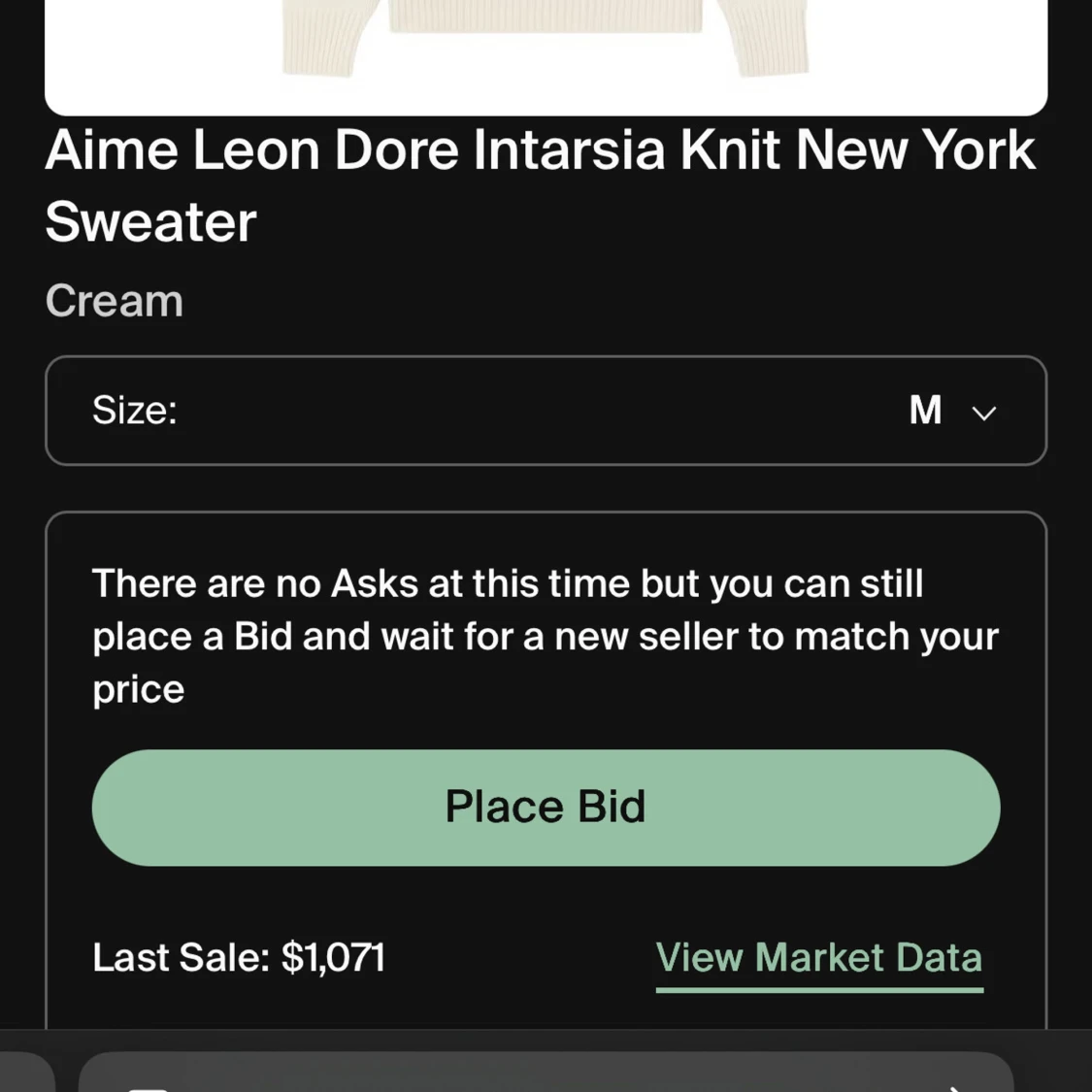Tap the Last Sale: $1,071 label
Image resolution: width=1092 pixels, height=1092 pixels.
[x=239, y=958]
